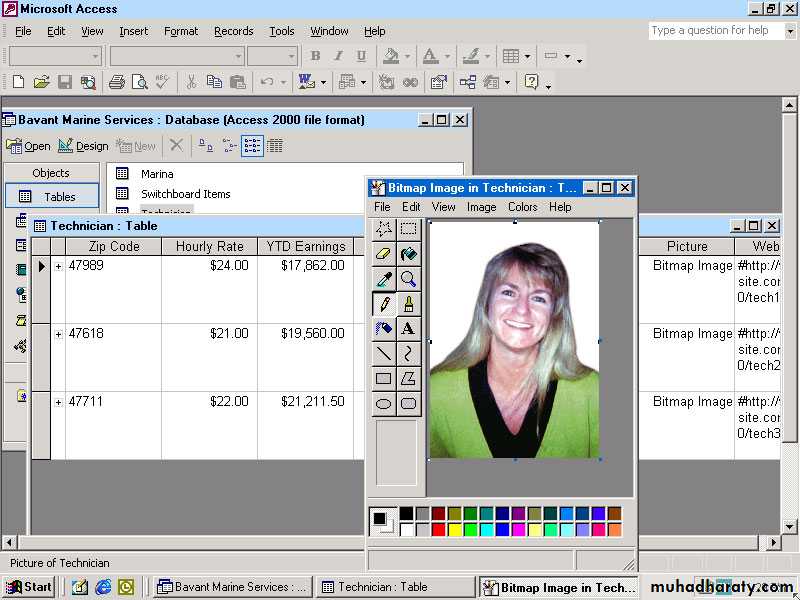This screenshot has width=800, height=600.
Task: Select the Airbrush spray tool
Action: tap(384, 328)
